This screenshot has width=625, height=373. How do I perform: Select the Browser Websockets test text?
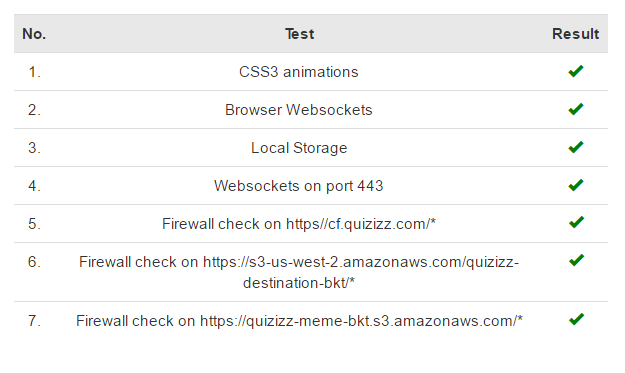299,110
